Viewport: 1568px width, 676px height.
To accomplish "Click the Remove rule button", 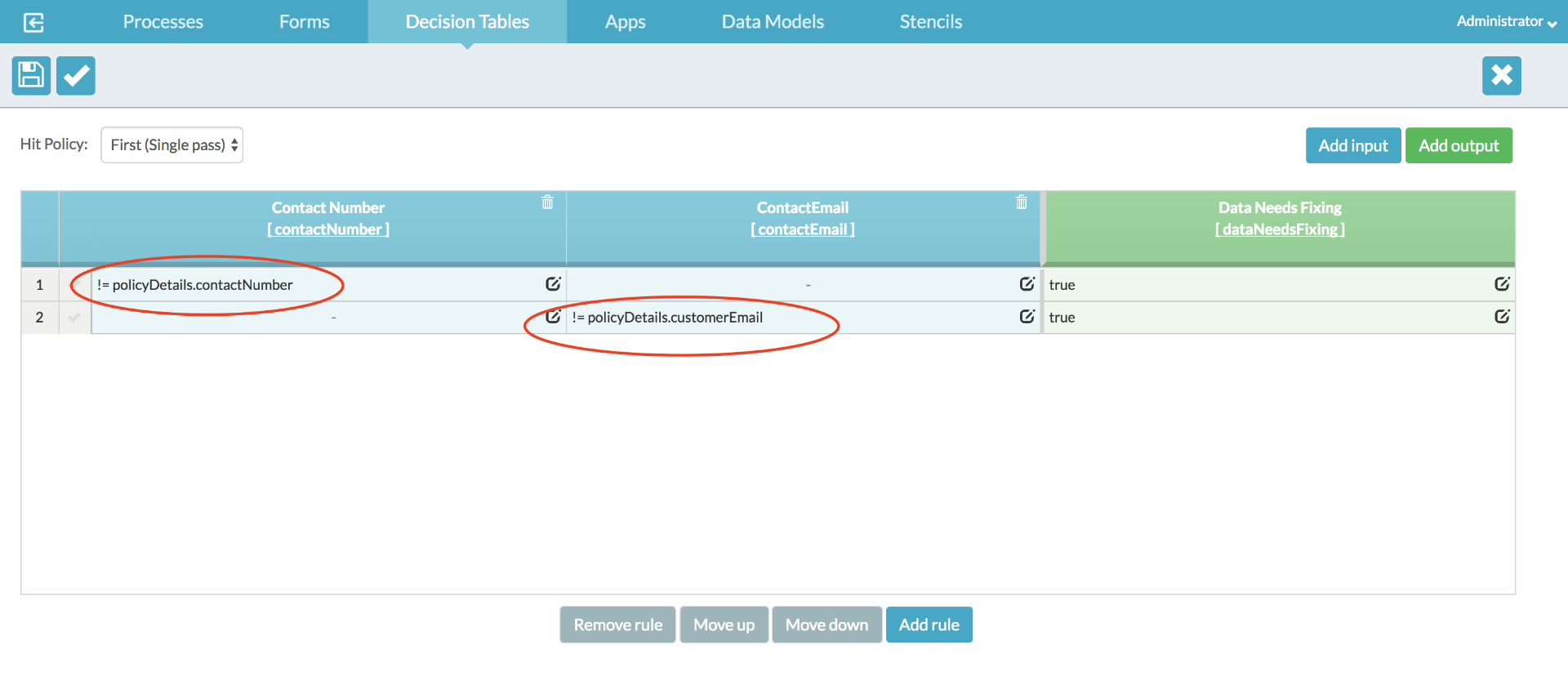I will (618, 625).
